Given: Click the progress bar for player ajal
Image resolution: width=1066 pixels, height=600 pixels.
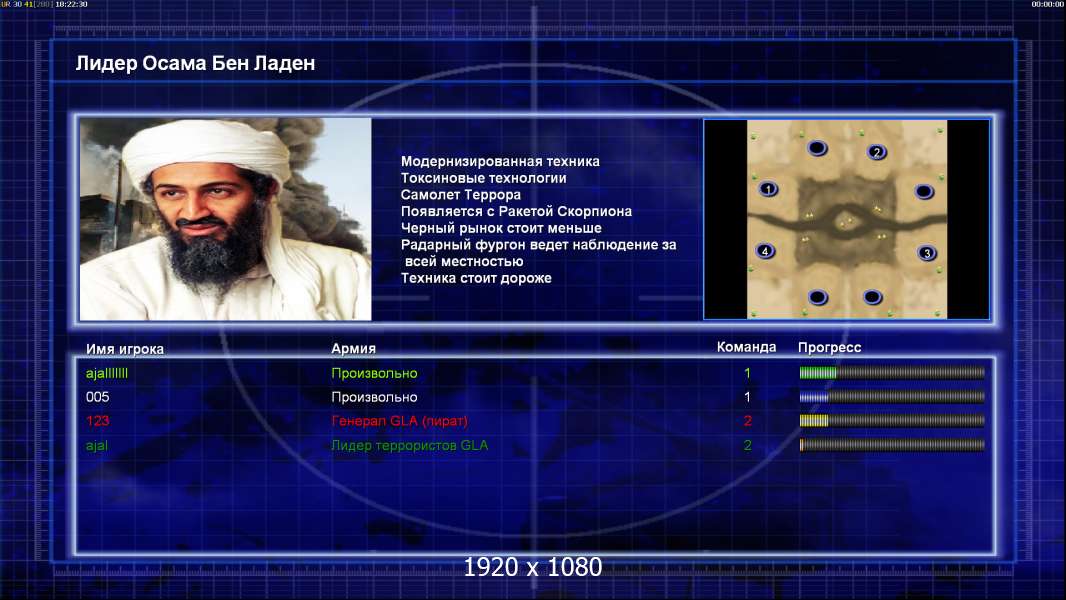Looking at the screenshot, I should click(x=891, y=445).
